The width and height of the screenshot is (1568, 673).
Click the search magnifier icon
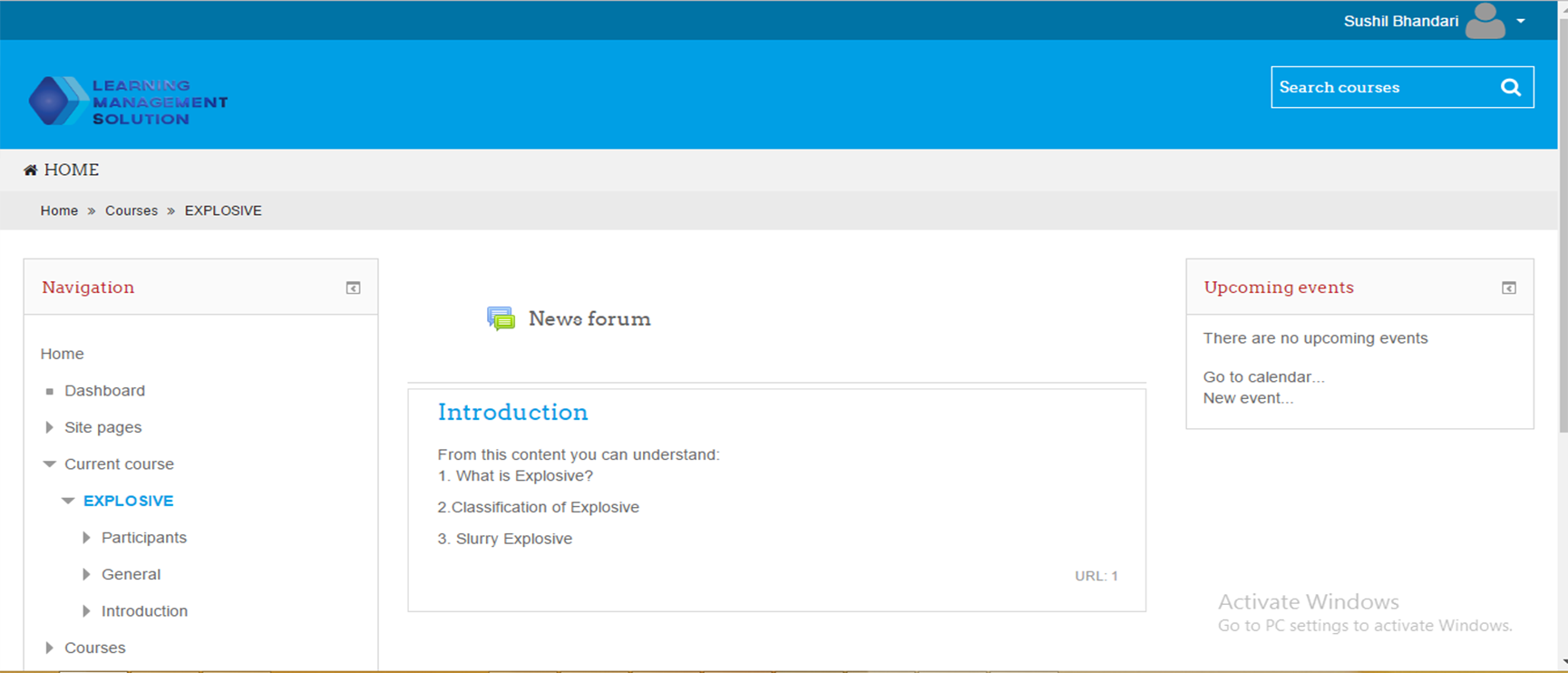1510,87
